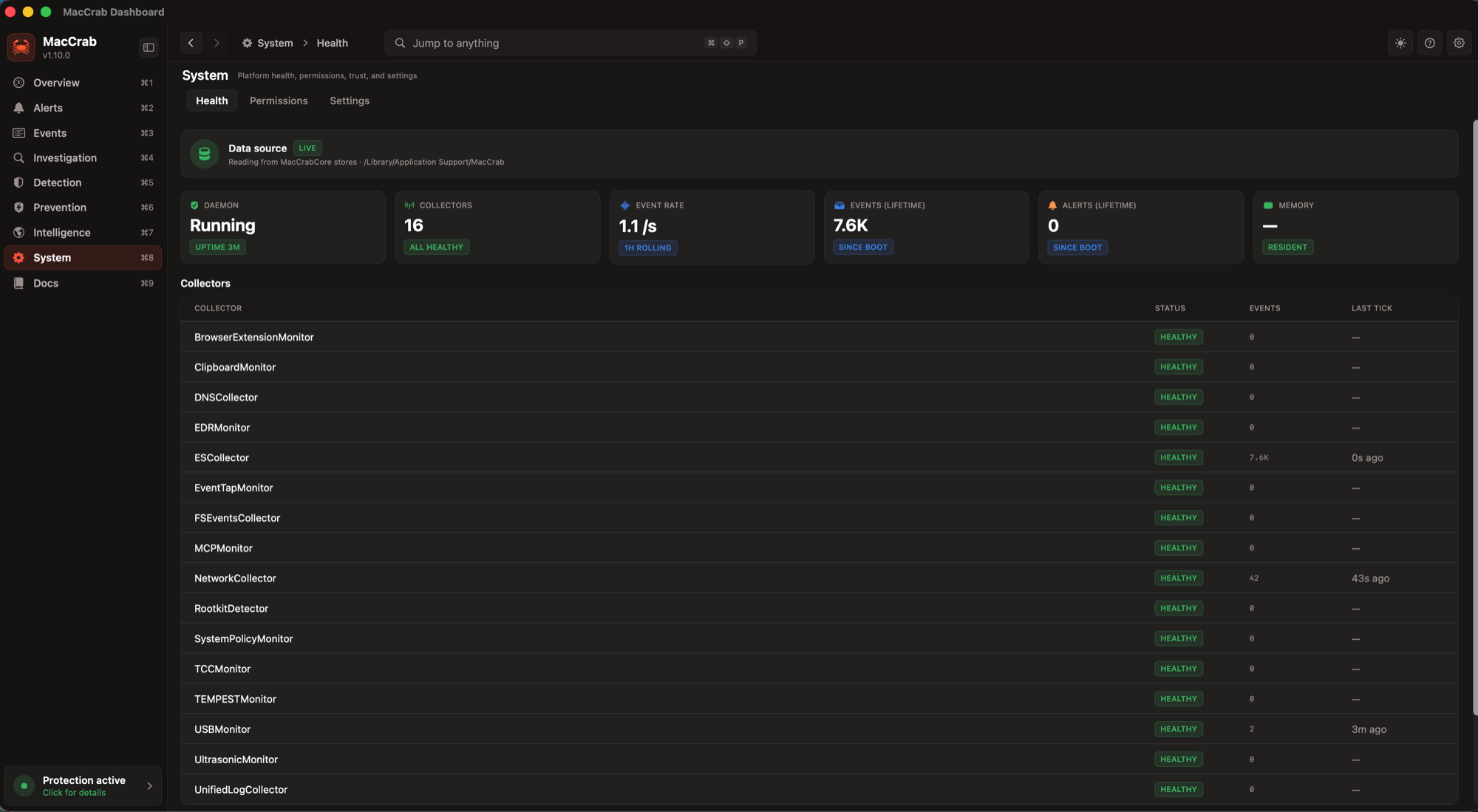Select the DNSCollector row
The width and height of the screenshot is (1478, 812).
pos(819,398)
